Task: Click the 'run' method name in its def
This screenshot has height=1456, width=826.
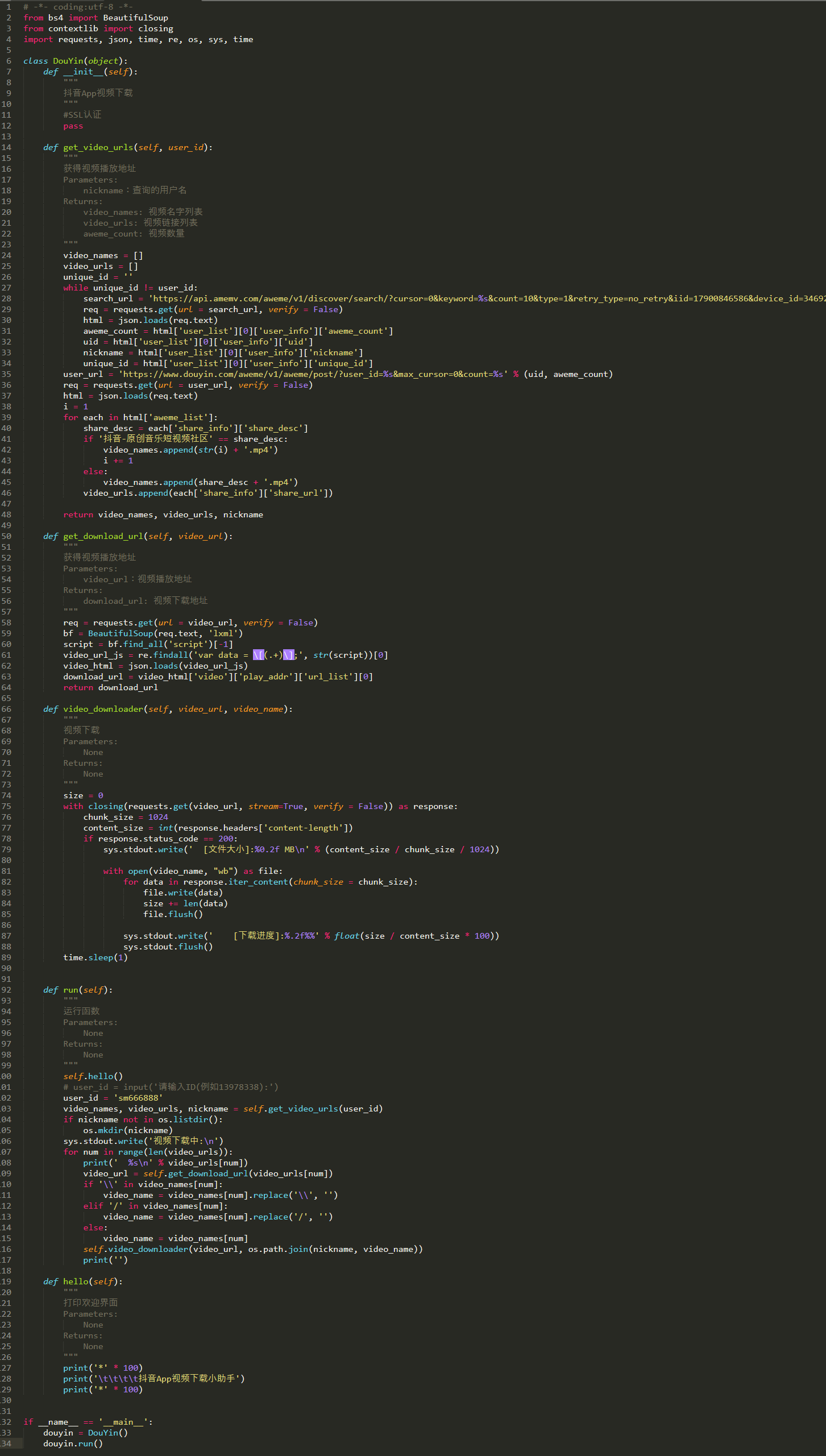Action: [x=70, y=990]
